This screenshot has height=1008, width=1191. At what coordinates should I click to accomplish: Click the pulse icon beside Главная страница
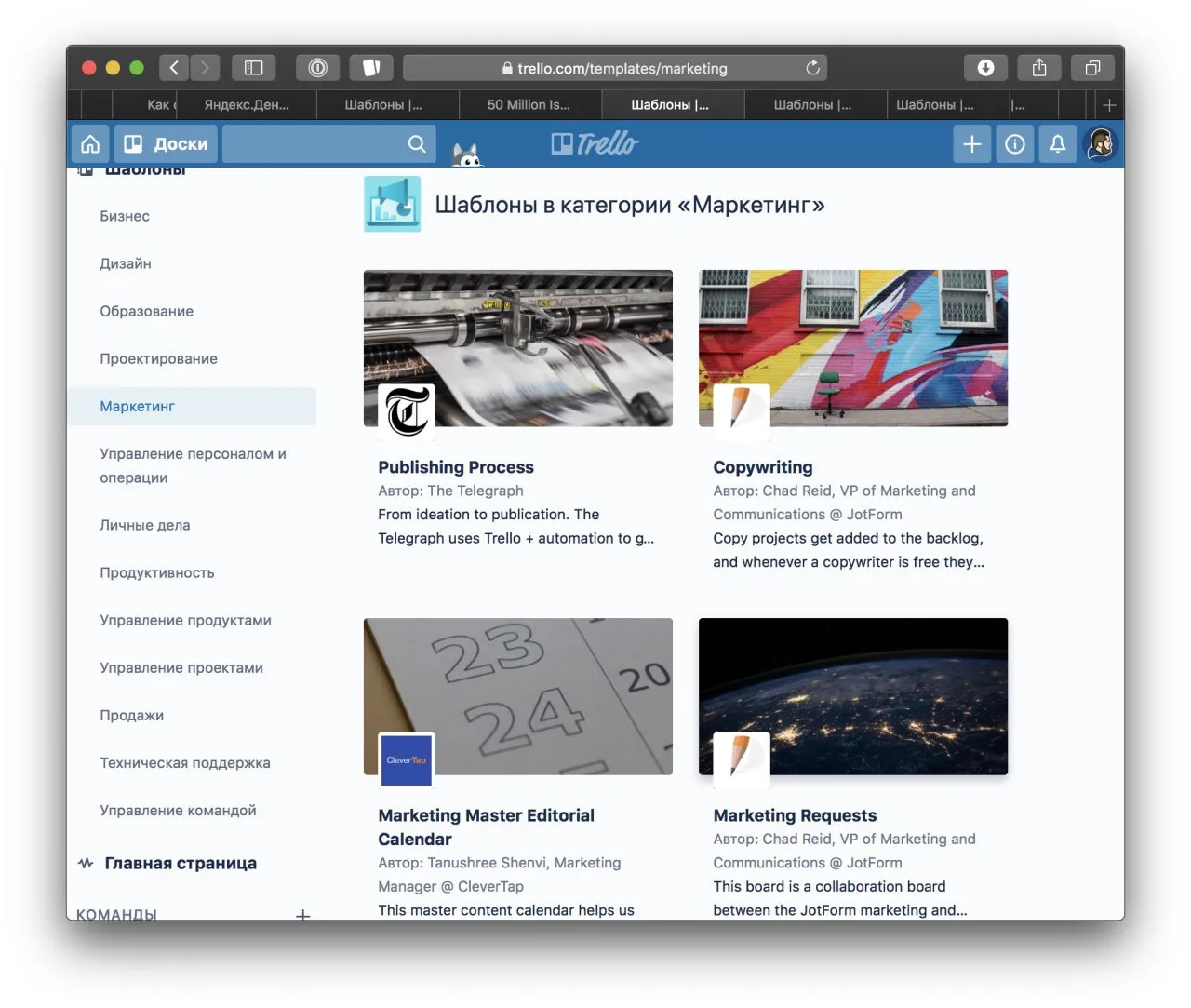click(86, 864)
